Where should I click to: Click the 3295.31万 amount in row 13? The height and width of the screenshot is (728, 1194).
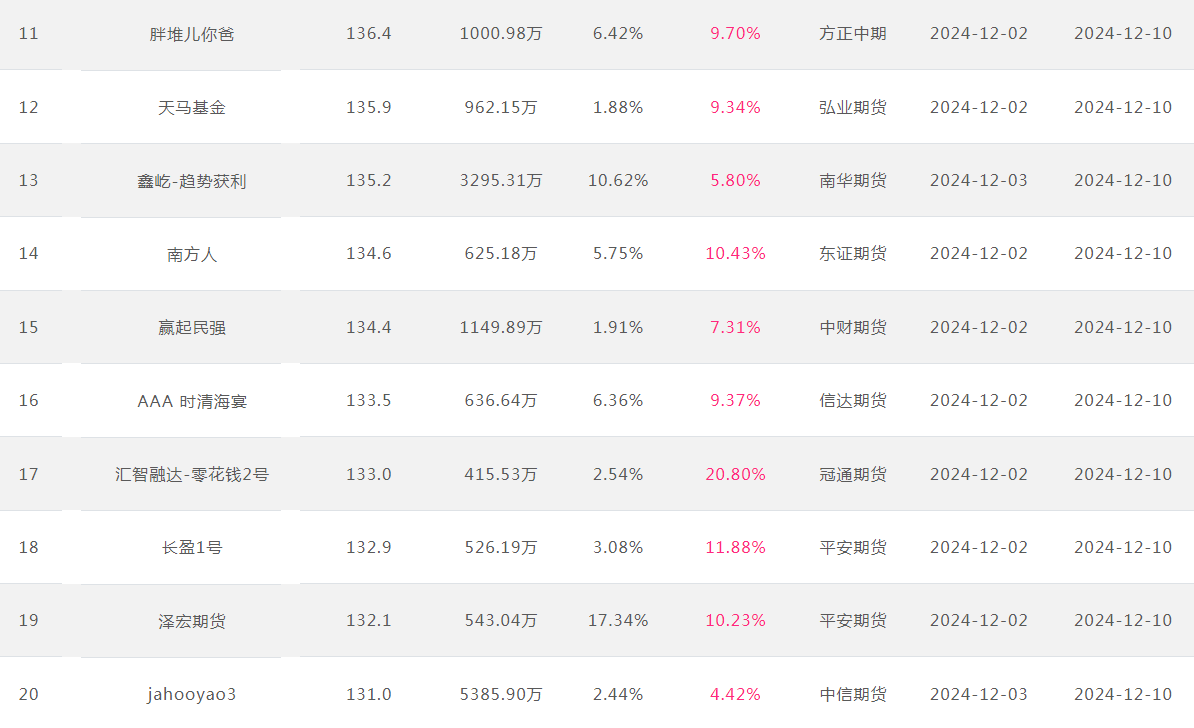pos(501,180)
